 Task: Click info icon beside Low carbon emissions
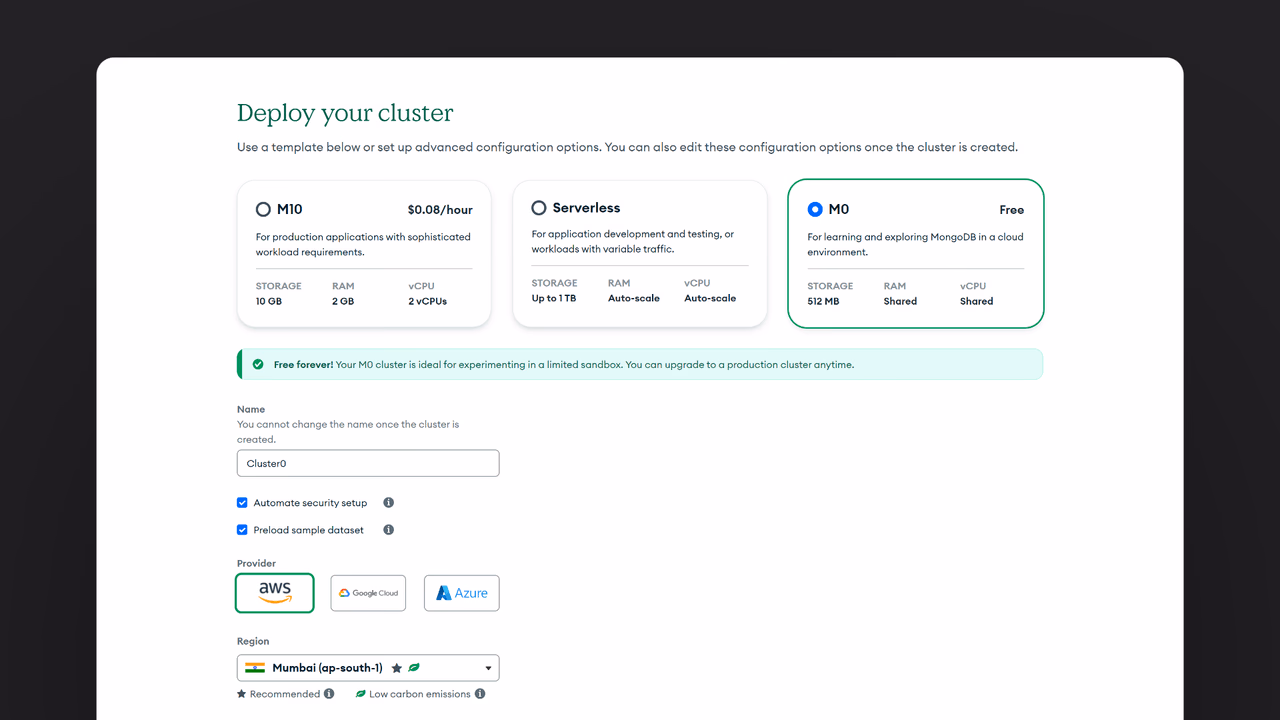[480, 694]
